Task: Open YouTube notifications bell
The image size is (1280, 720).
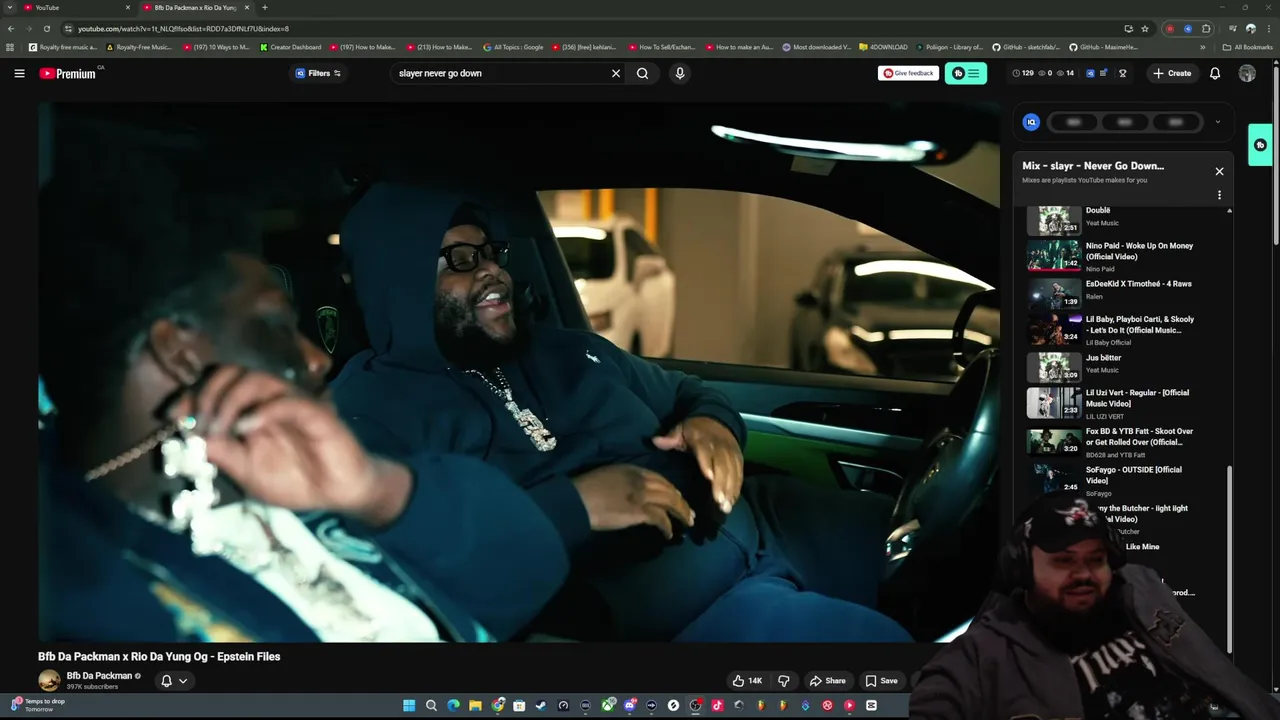Action: click(1215, 73)
